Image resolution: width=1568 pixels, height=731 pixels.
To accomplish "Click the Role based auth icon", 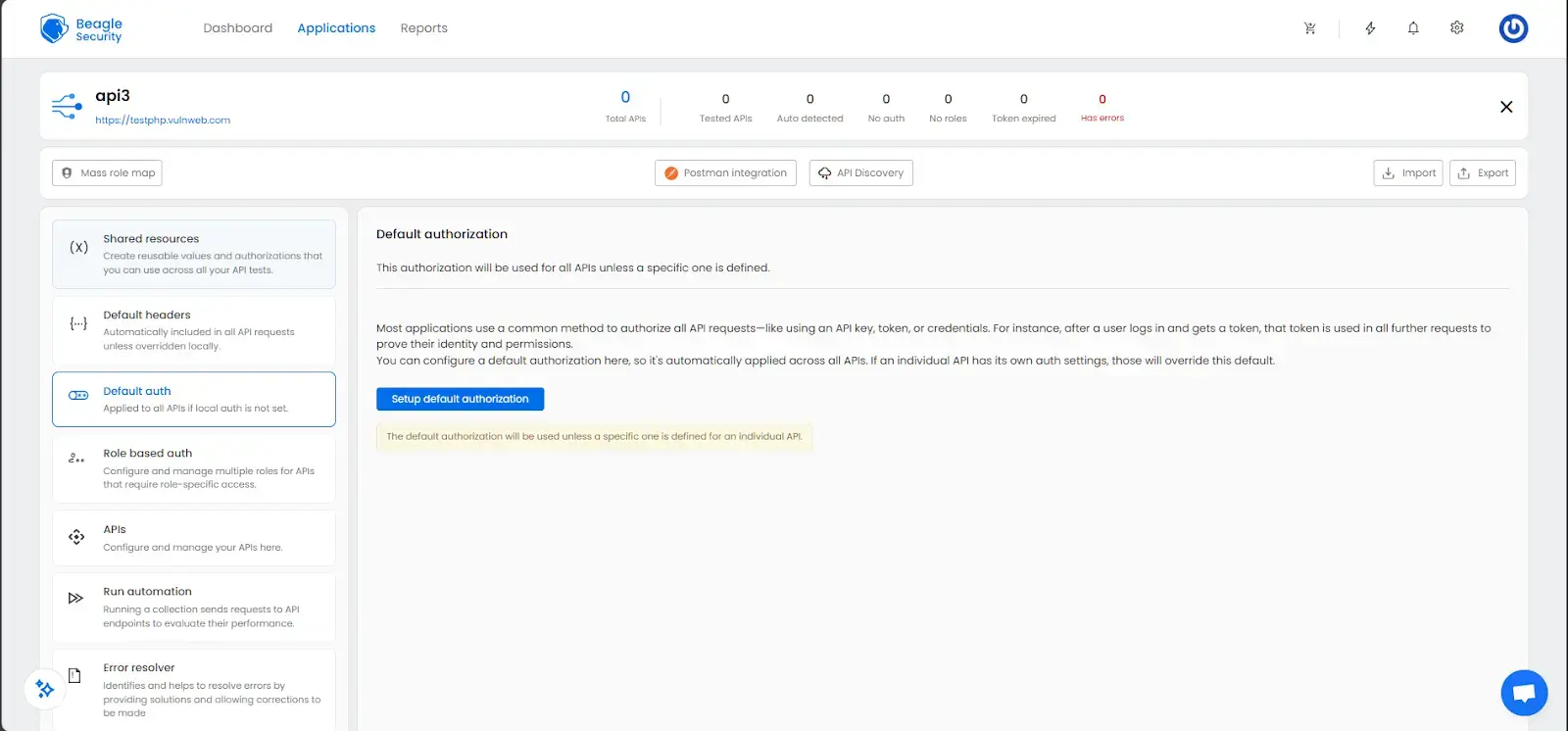I will (x=76, y=458).
